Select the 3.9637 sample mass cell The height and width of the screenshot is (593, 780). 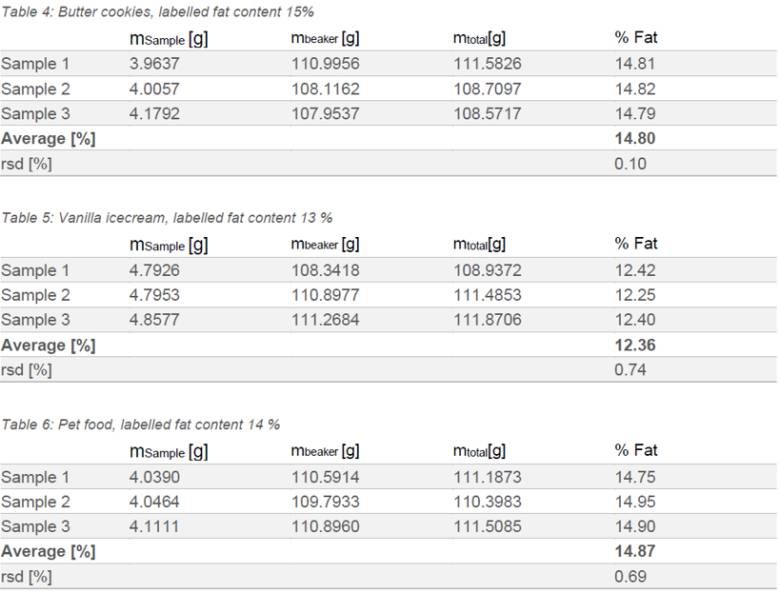click(154, 64)
